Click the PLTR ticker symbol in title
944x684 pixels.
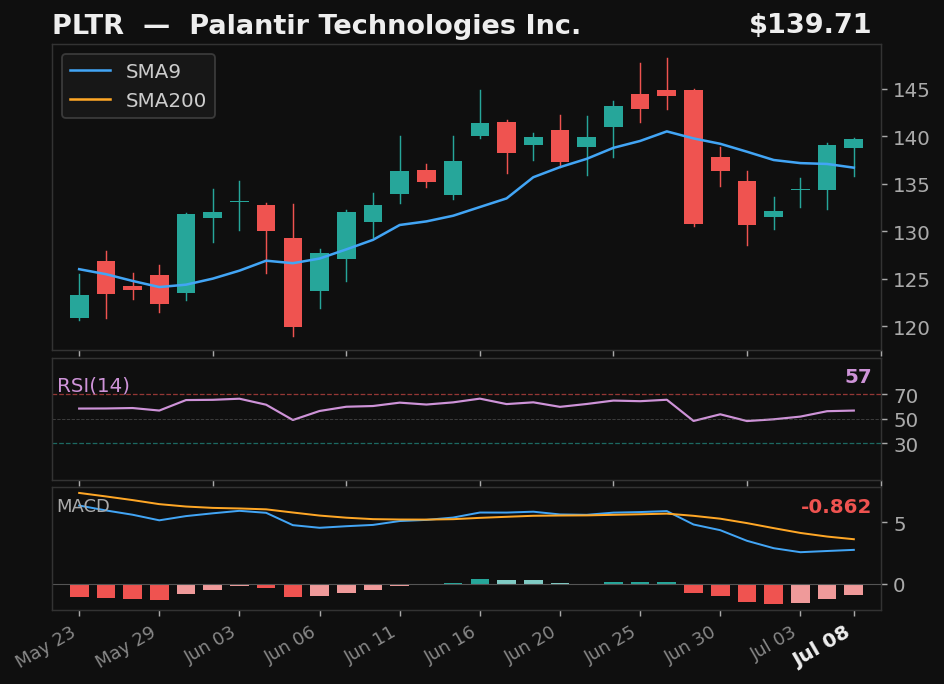(88, 25)
